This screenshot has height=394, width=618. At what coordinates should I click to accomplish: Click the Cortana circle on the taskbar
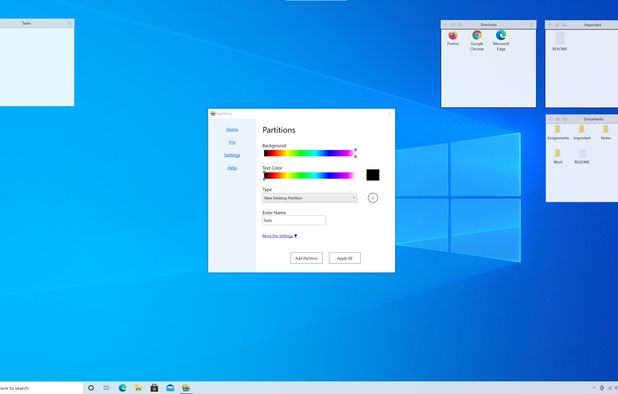click(91, 388)
